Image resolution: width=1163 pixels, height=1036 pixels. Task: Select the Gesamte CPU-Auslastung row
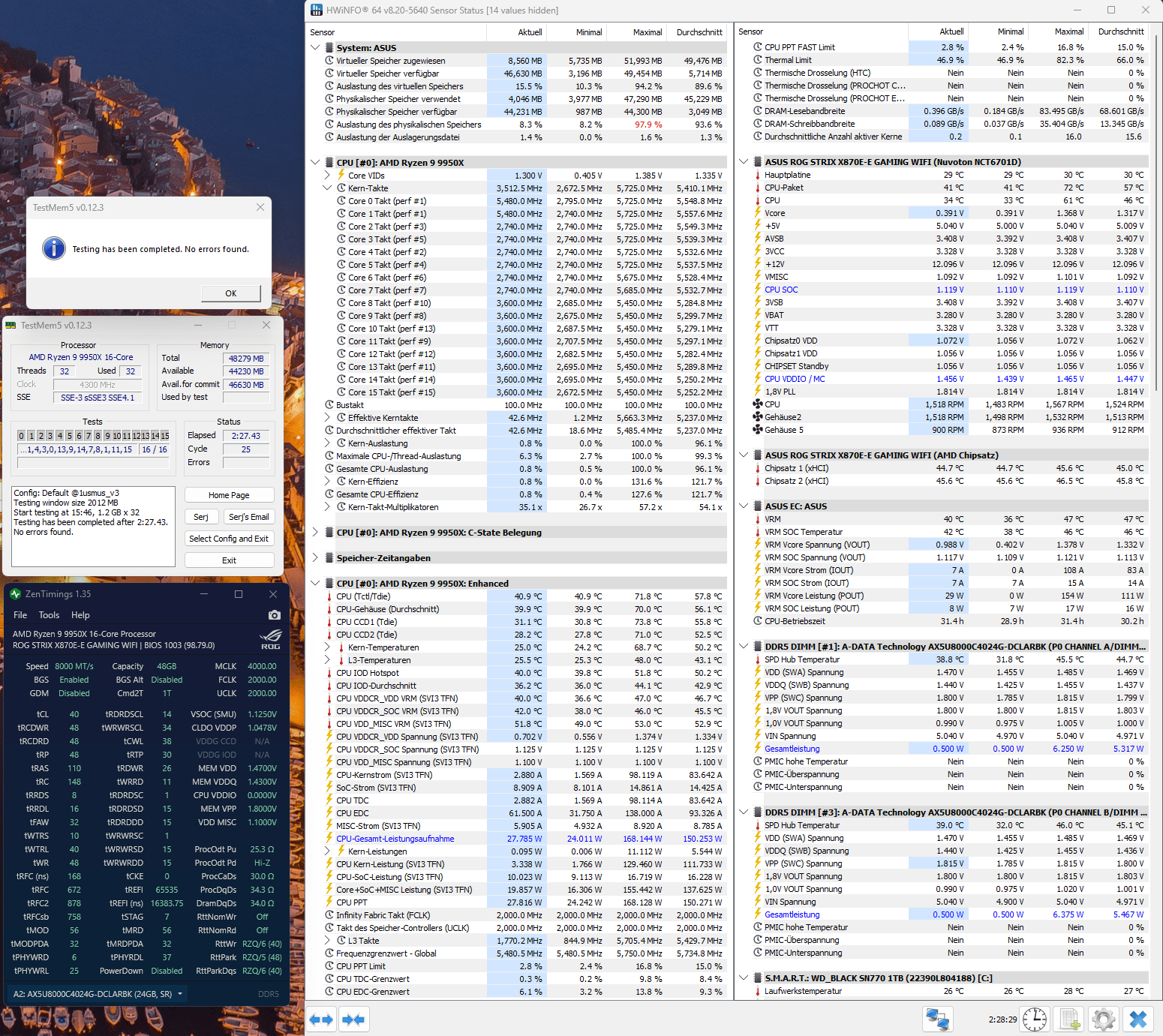click(x=525, y=469)
